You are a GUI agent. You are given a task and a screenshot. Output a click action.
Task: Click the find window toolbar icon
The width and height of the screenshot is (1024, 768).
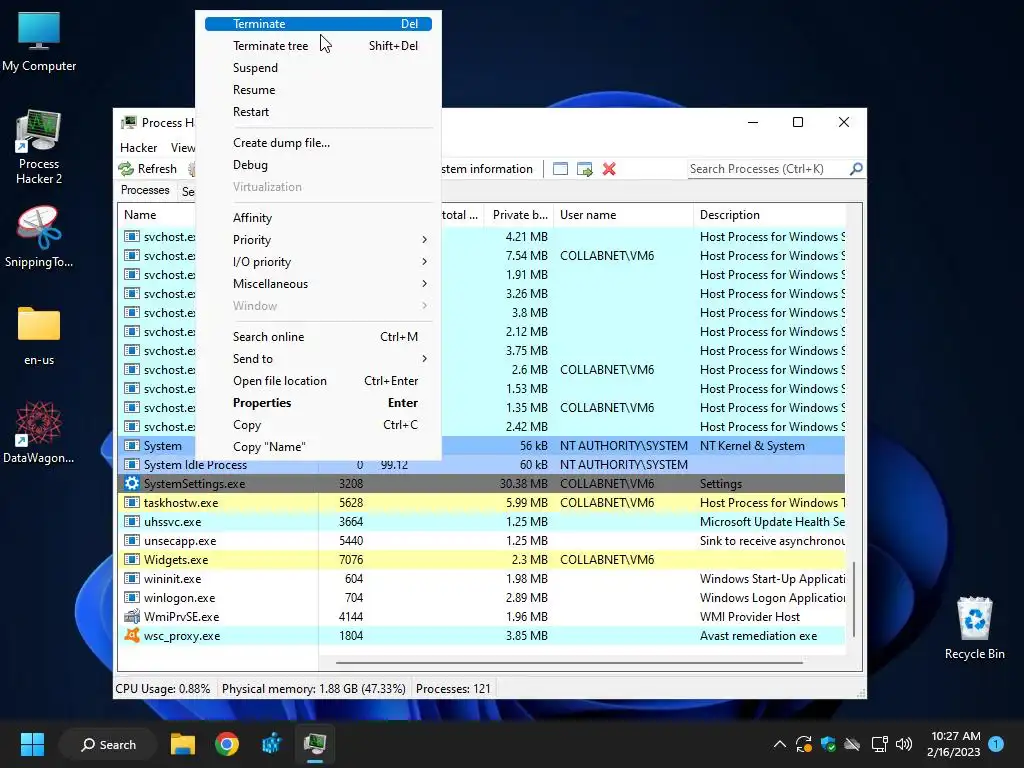[560, 168]
